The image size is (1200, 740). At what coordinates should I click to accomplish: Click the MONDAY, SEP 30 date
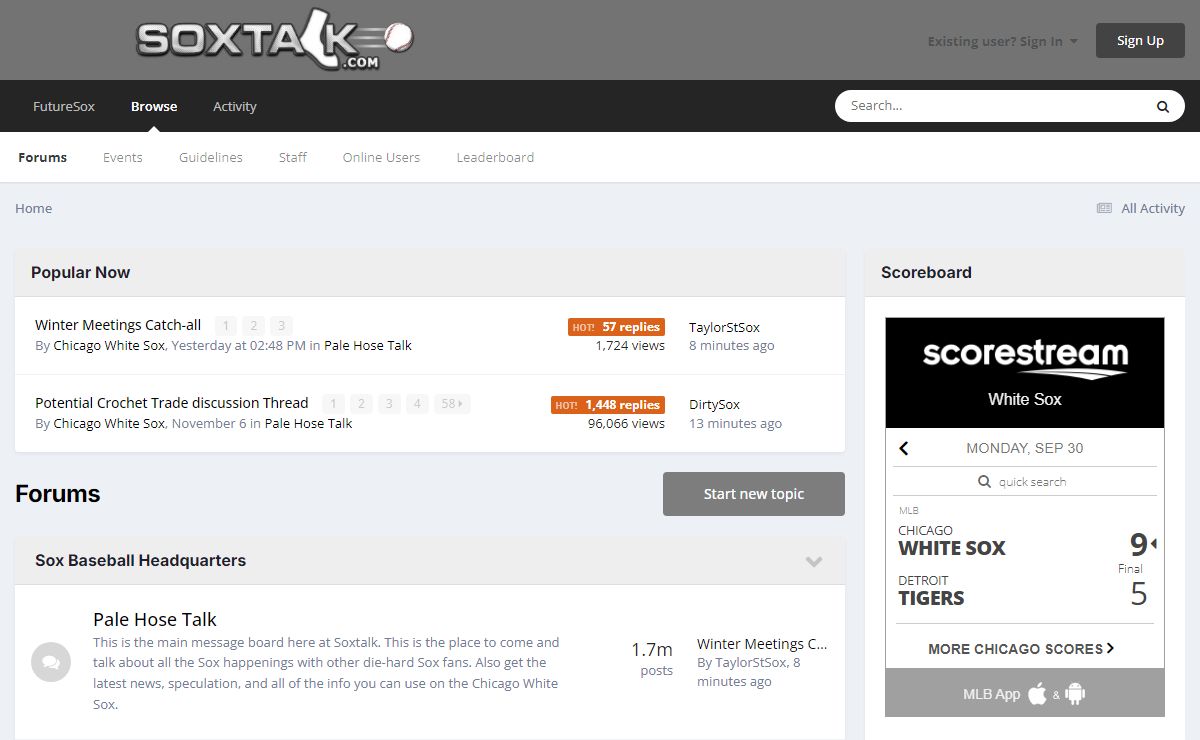click(x=1024, y=448)
